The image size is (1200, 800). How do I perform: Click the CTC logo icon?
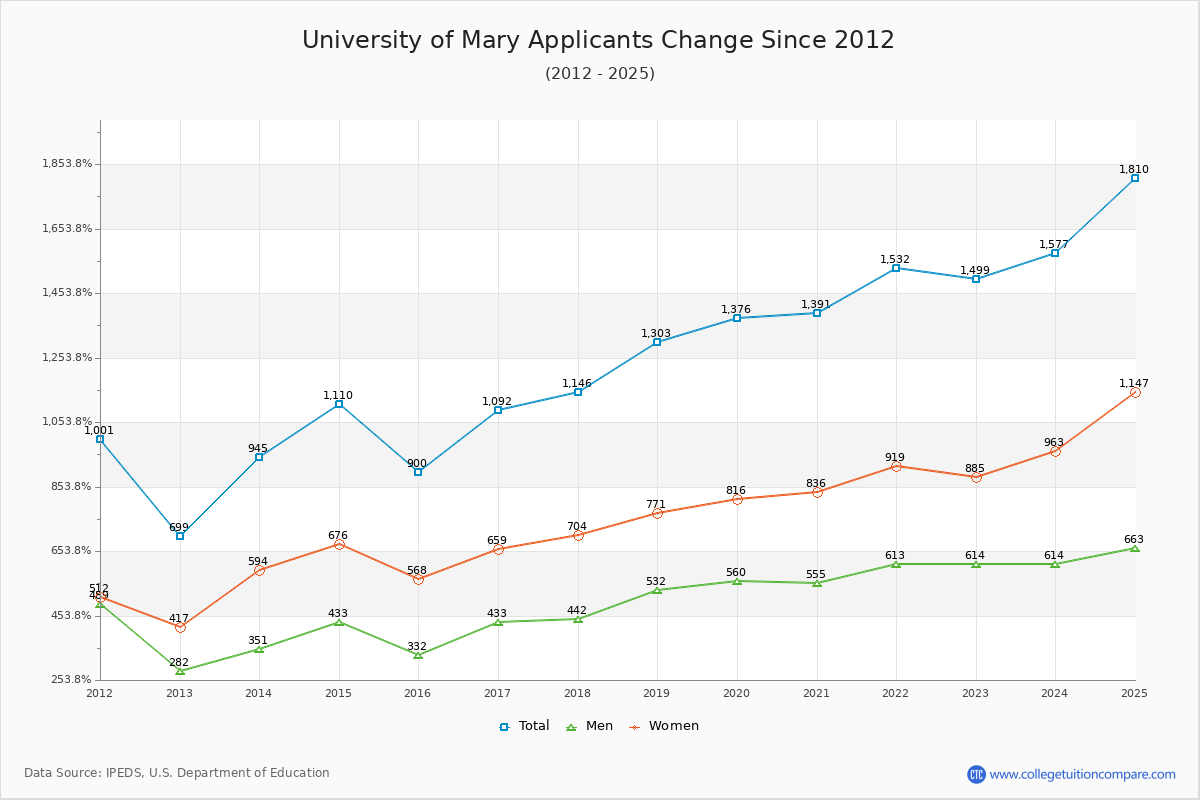coord(976,774)
